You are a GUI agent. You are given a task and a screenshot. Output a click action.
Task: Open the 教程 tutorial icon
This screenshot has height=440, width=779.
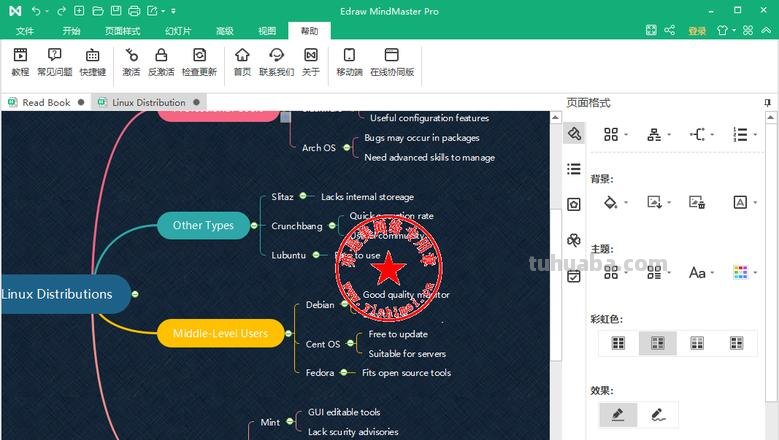pyautogui.click(x=20, y=62)
